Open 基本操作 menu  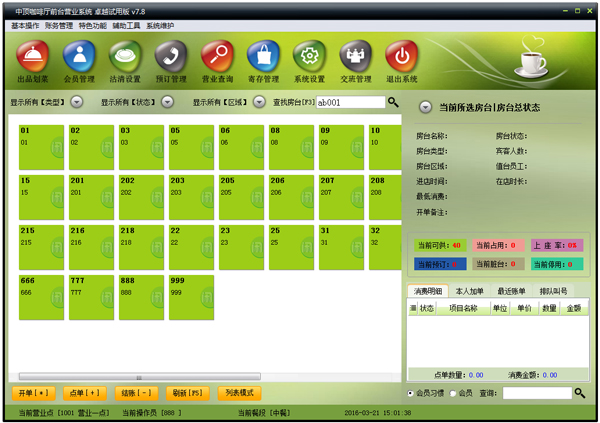tap(25, 26)
